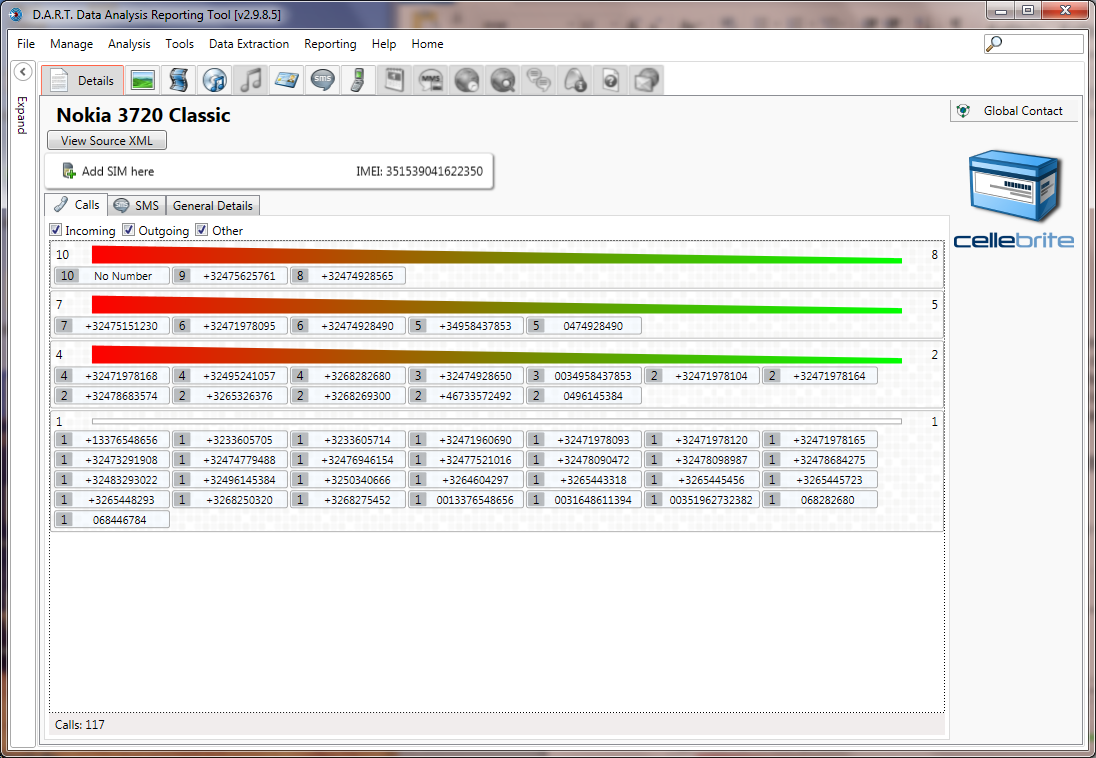The width and height of the screenshot is (1096, 758).
Task: Click the red-green bar for the 4 to 2 group
Action: pos(496,355)
